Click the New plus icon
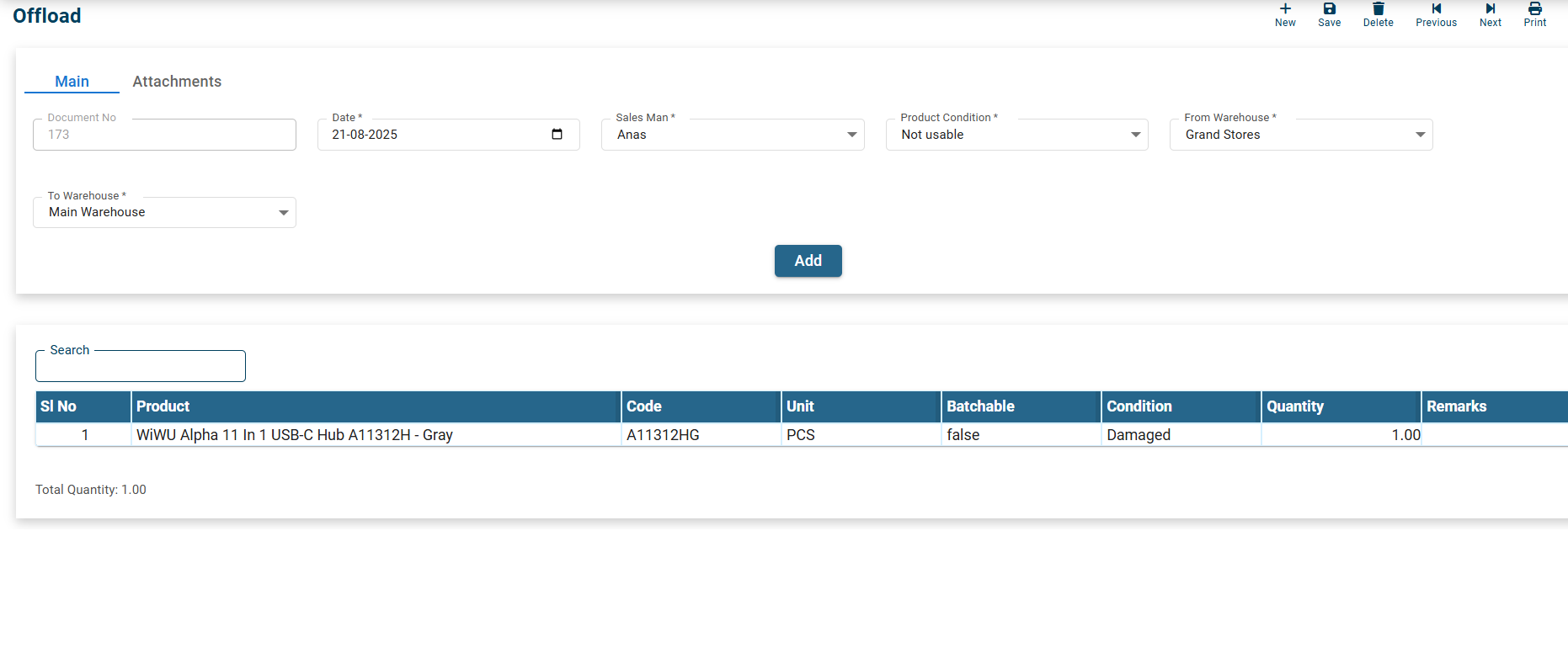This screenshot has width=1568, height=669. pos(1285,9)
